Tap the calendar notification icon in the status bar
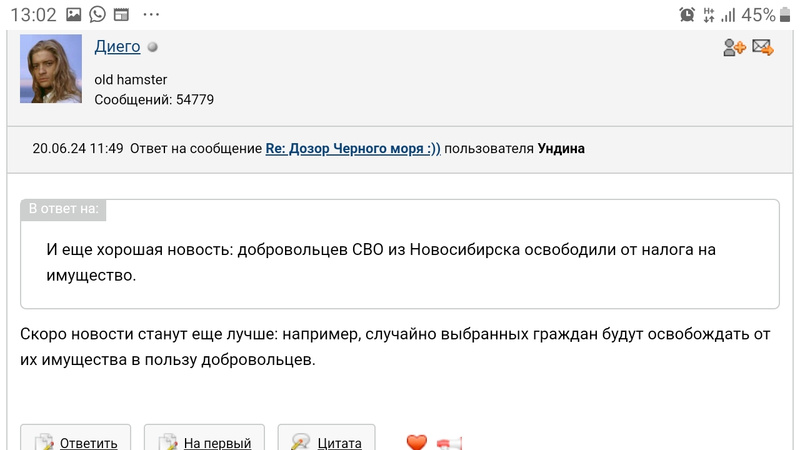 tap(121, 14)
